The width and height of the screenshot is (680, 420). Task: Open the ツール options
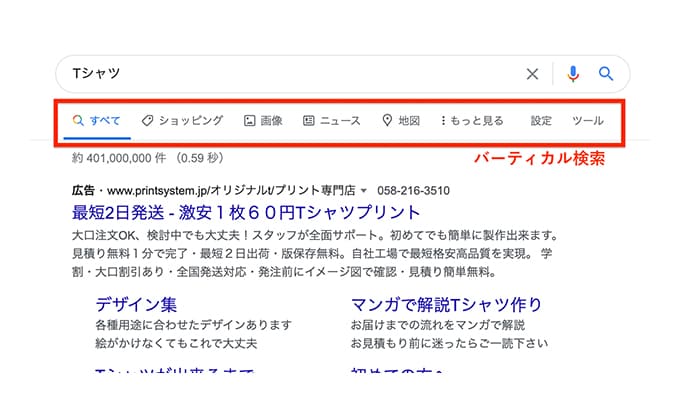click(588, 121)
